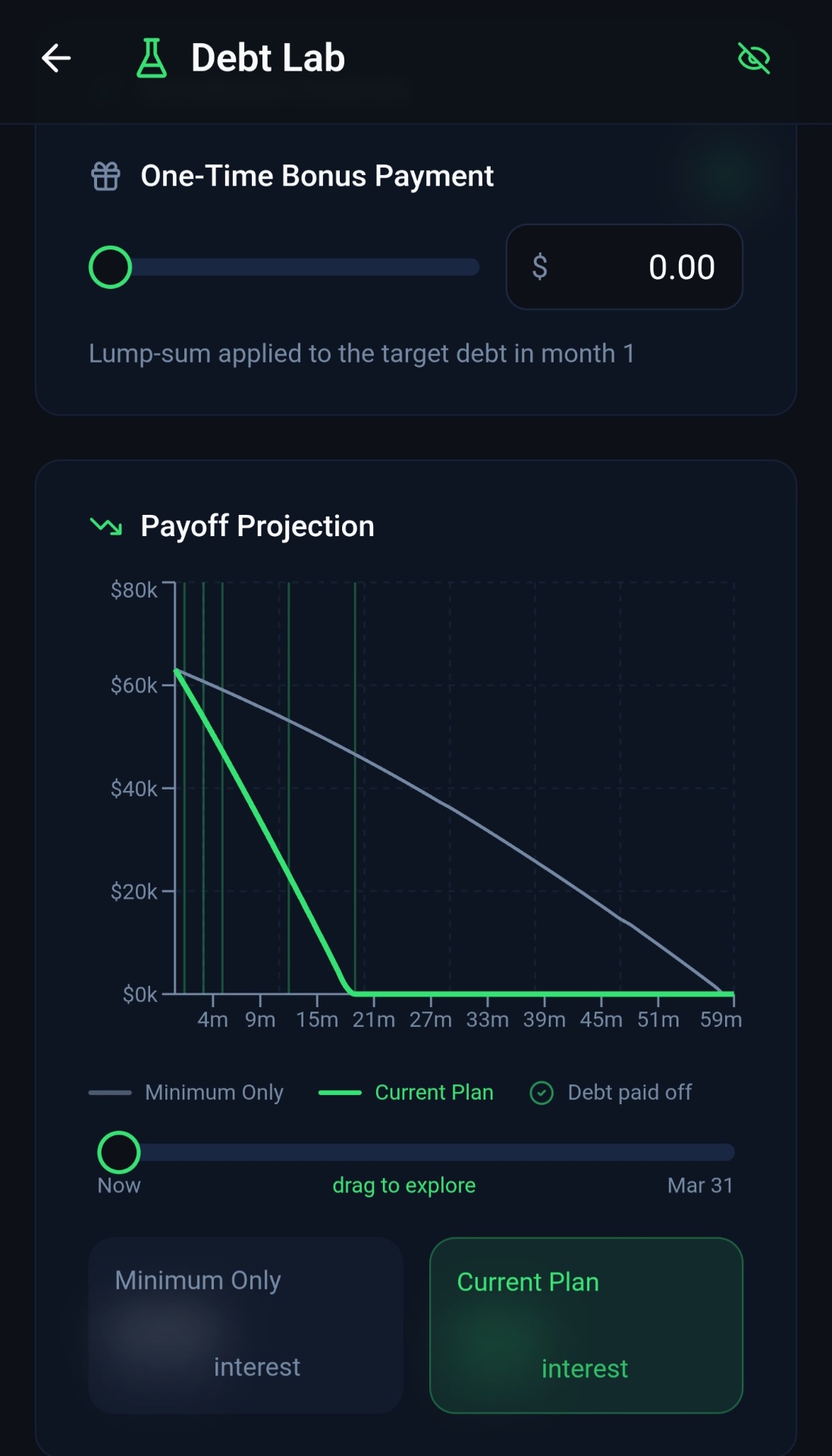Click the Mar 31 label on the timeline
Screen dimensions: 832x1456
(700, 1185)
